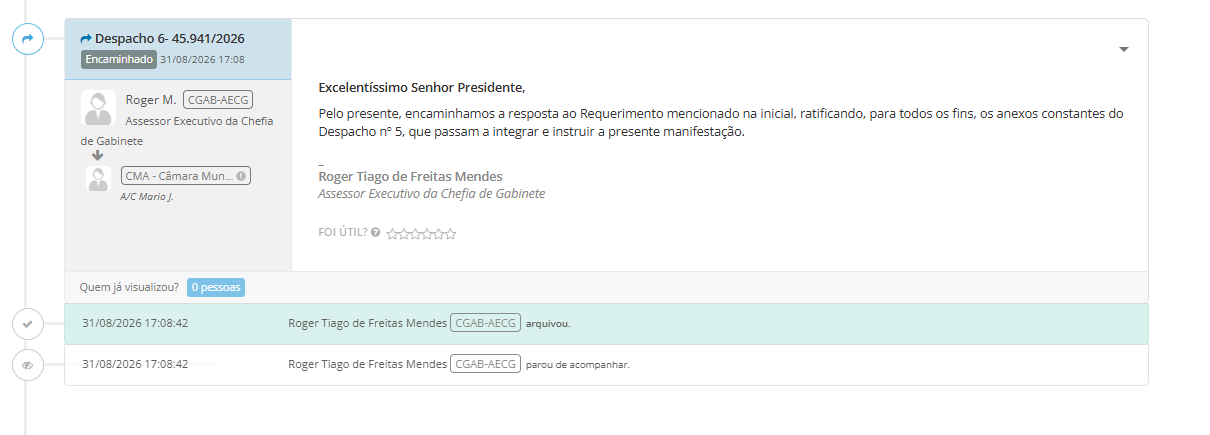Select the arquivou event row

click(606, 324)
